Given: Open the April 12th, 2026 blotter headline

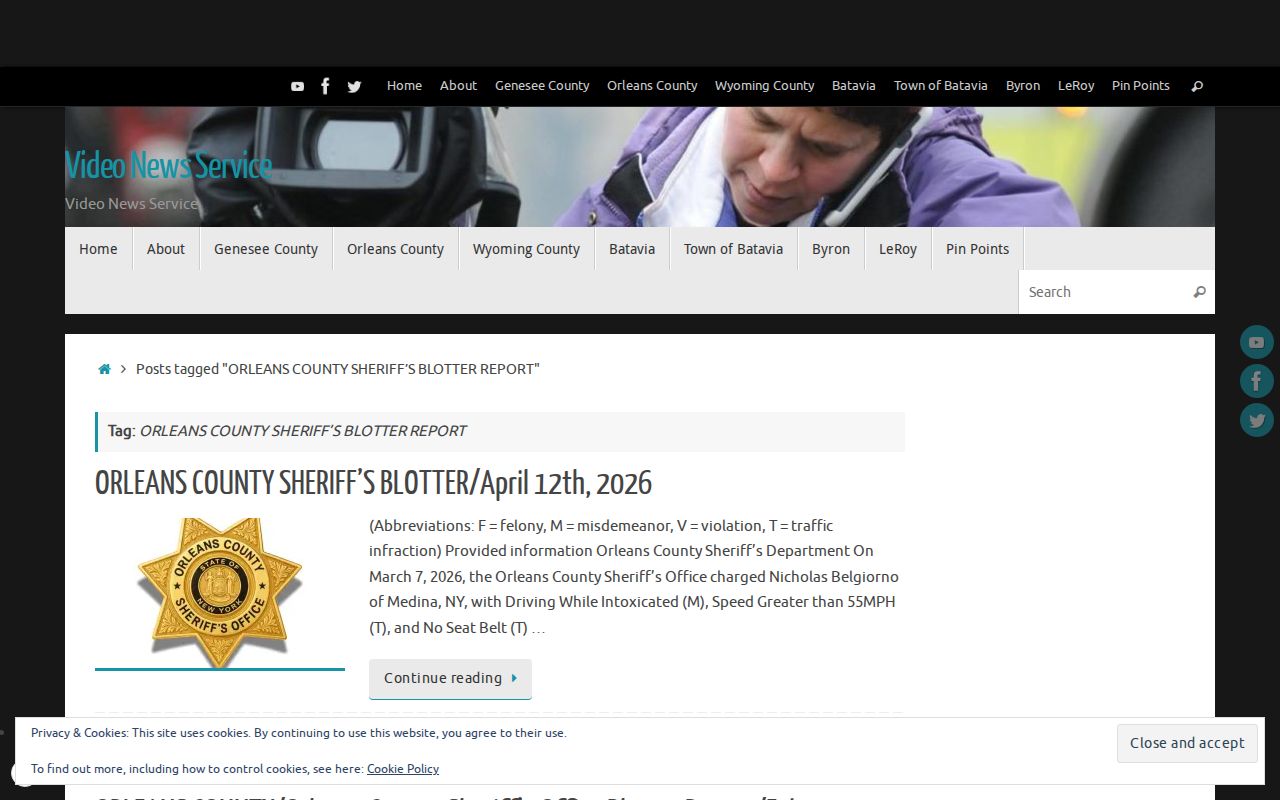Looking at the screenshot, I should (373, 484).
